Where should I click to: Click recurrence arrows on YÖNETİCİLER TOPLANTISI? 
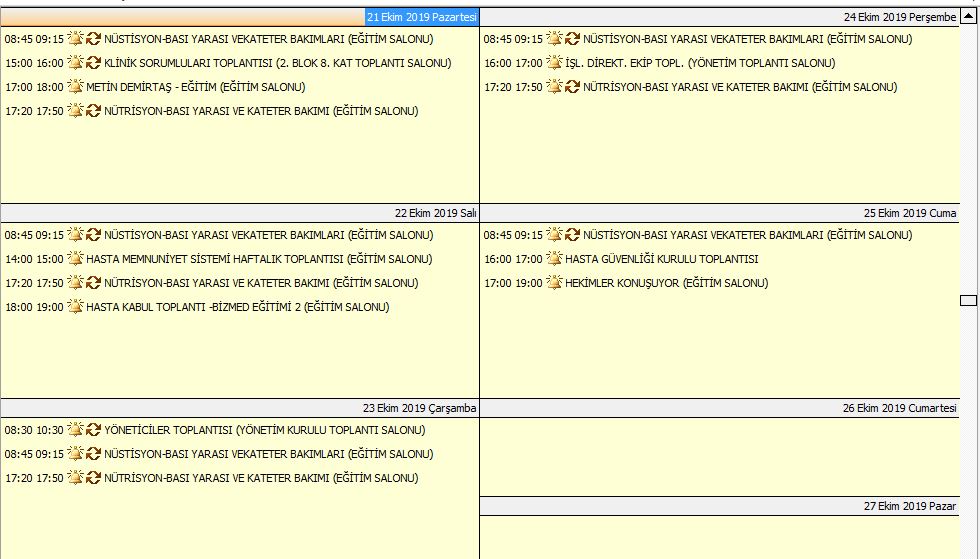pos(93,430)
